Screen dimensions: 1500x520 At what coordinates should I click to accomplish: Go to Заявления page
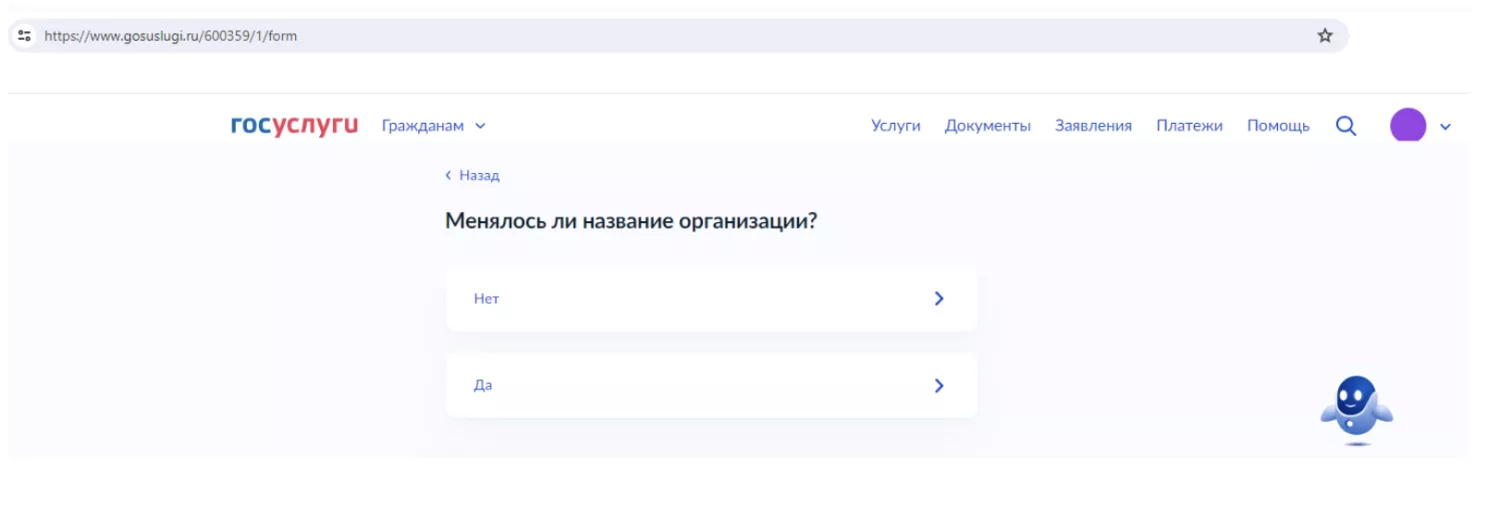tap(1093, 126)
